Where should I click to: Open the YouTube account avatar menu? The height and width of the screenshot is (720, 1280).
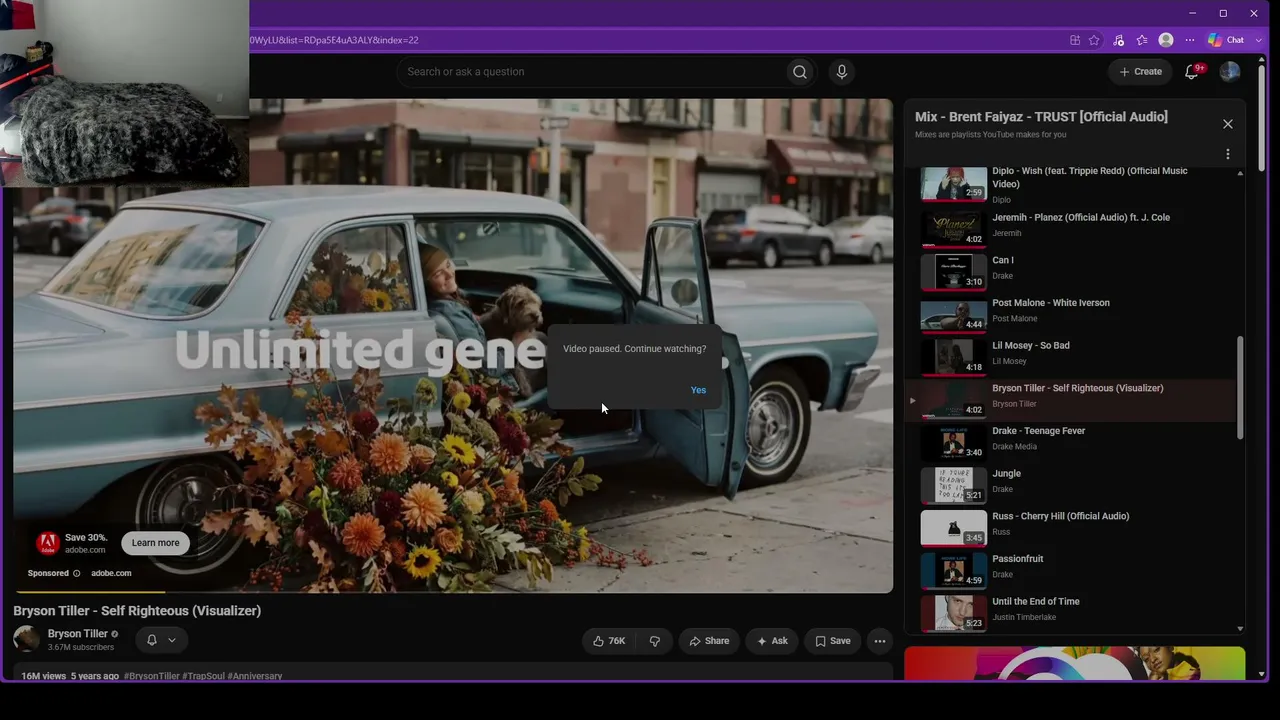pos(1229,72)
